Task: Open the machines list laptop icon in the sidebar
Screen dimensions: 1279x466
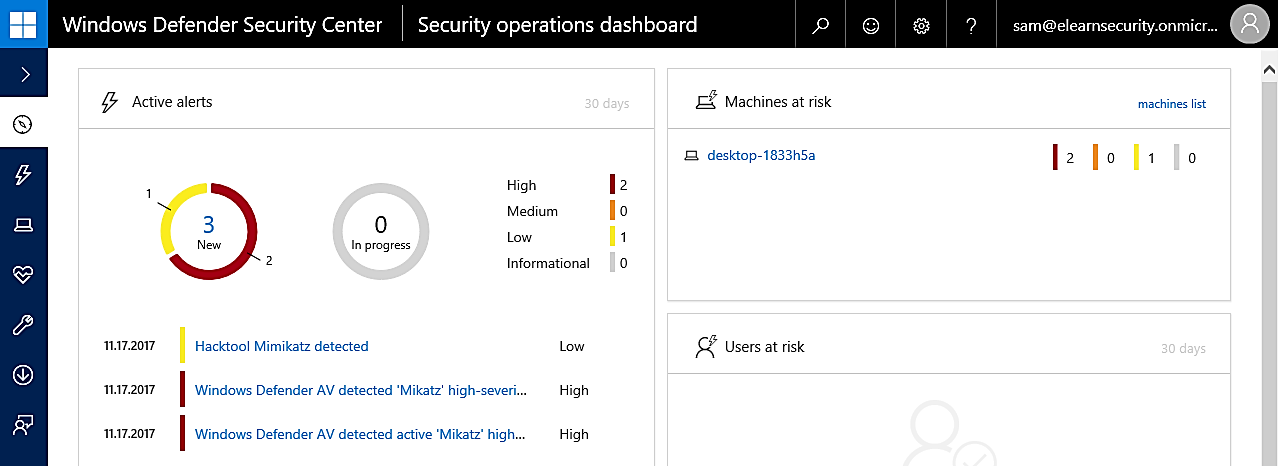Action: coord(24,225)
